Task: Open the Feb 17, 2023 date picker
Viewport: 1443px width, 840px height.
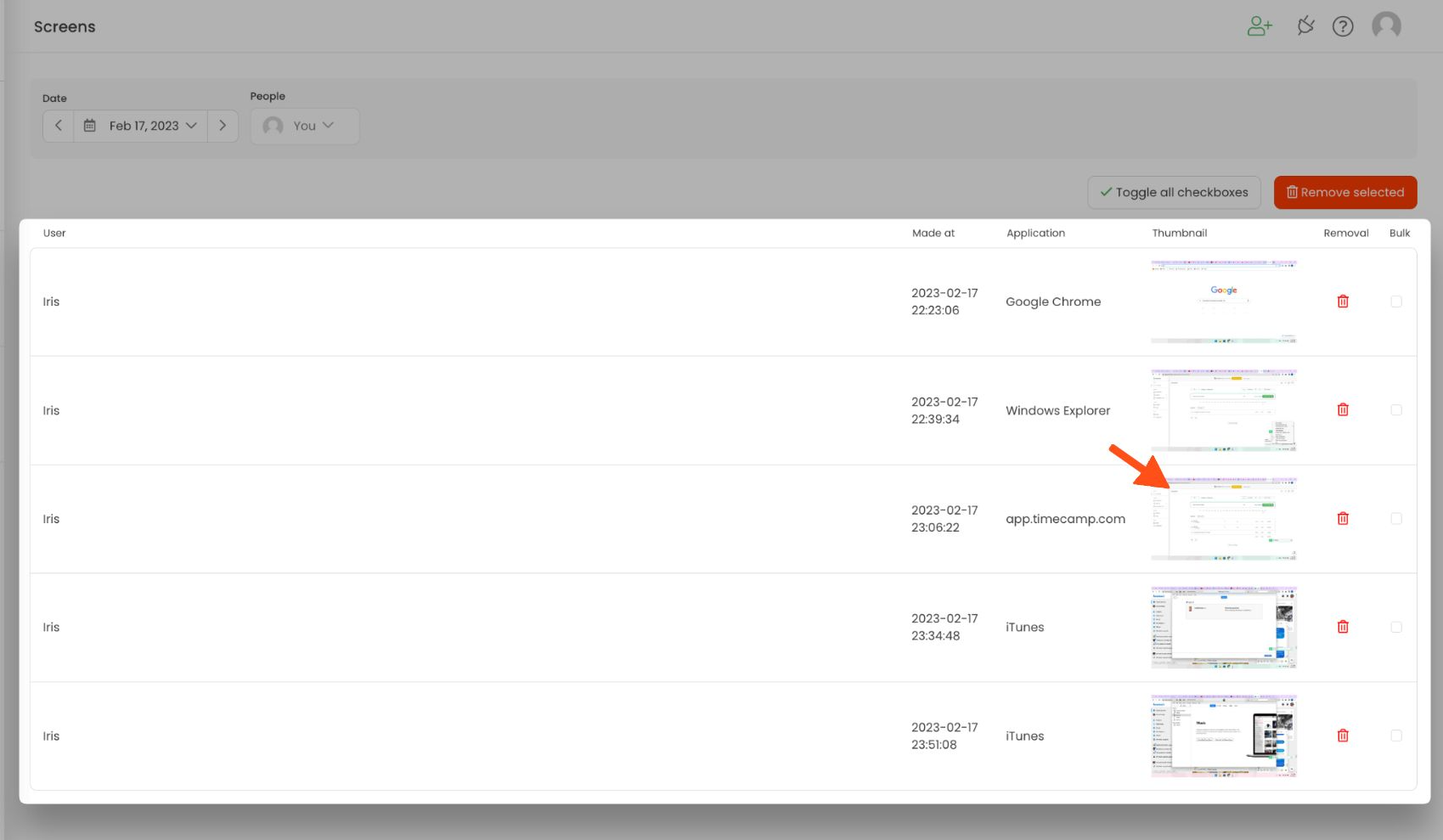Action: (x=140, y=126)
